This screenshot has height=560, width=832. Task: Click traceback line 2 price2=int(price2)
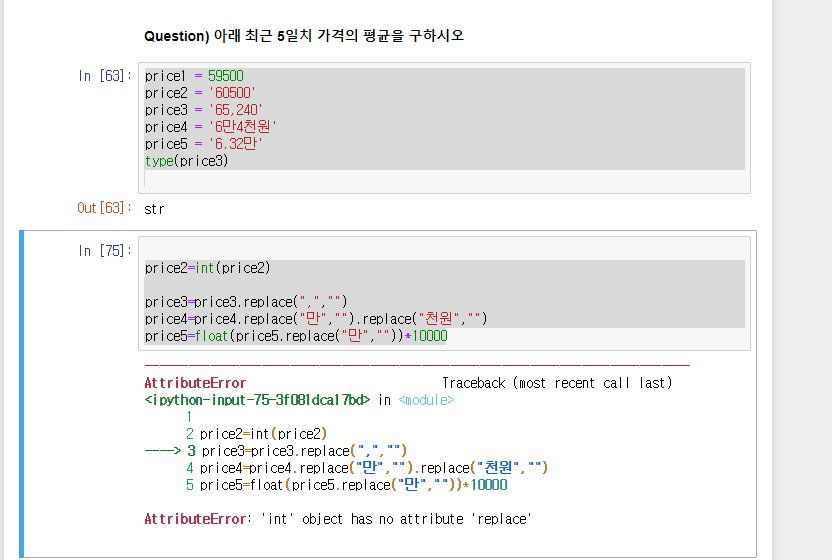[x=256, y=434]
